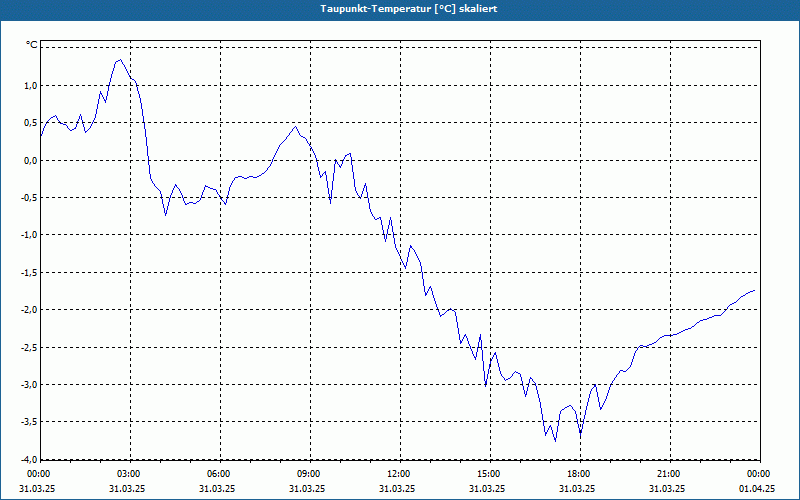Select the '31.03.25' date under '06:00'
Image resolution: width=800 pixels, height=500 pixels.
point(217,488)
